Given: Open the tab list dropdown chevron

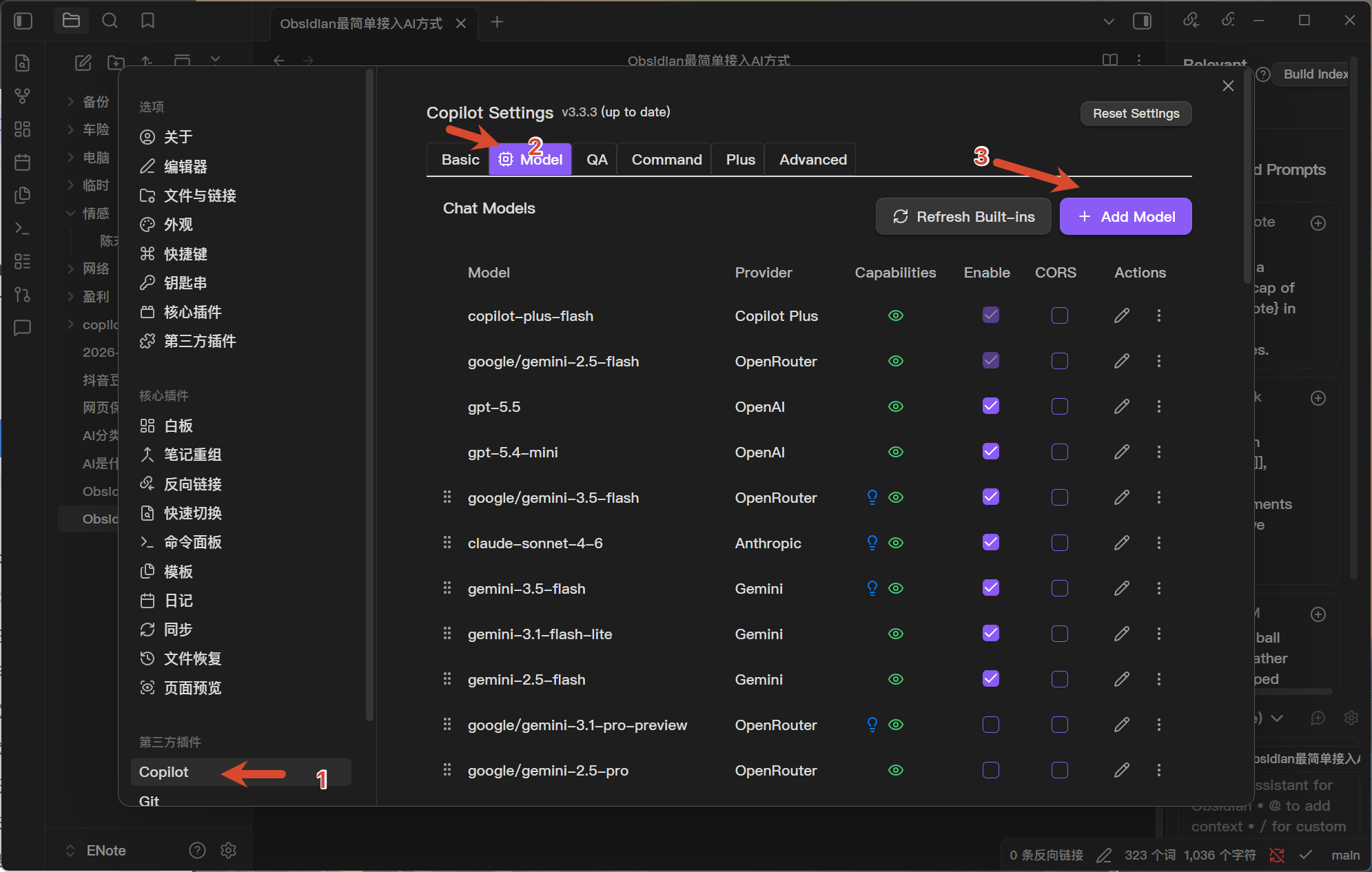Looking at the screenshot, I should (x=1109, y=21).
